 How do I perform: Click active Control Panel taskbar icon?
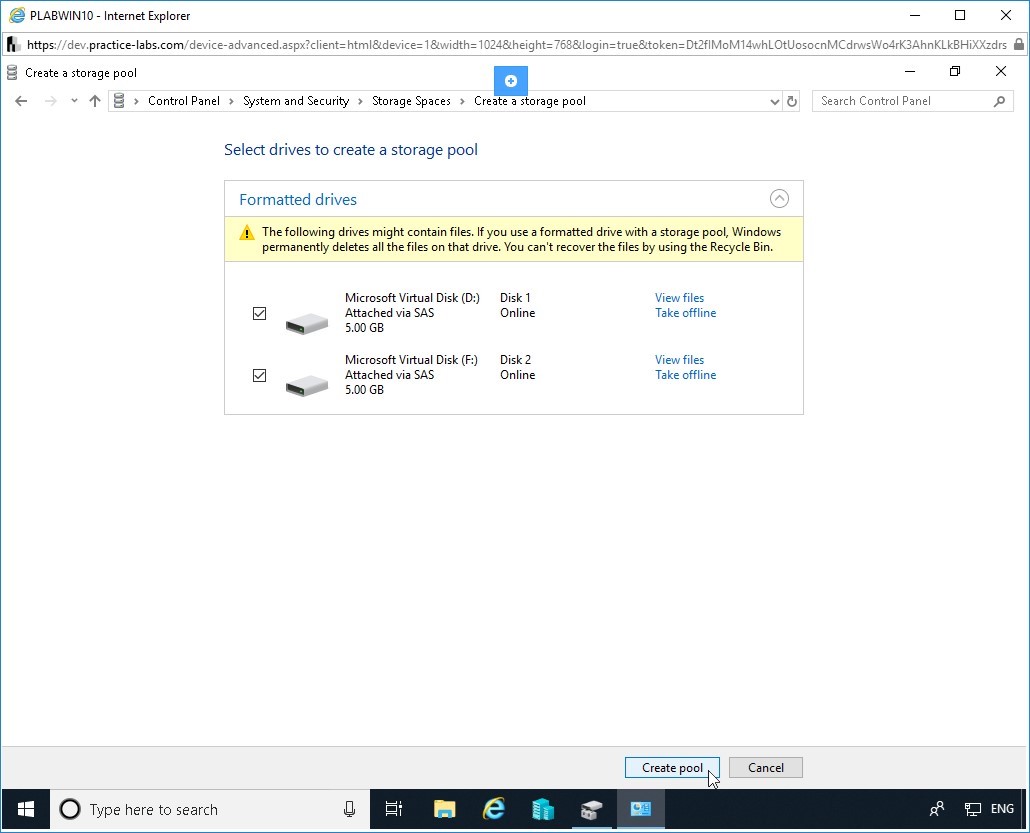tap(640, 809)
